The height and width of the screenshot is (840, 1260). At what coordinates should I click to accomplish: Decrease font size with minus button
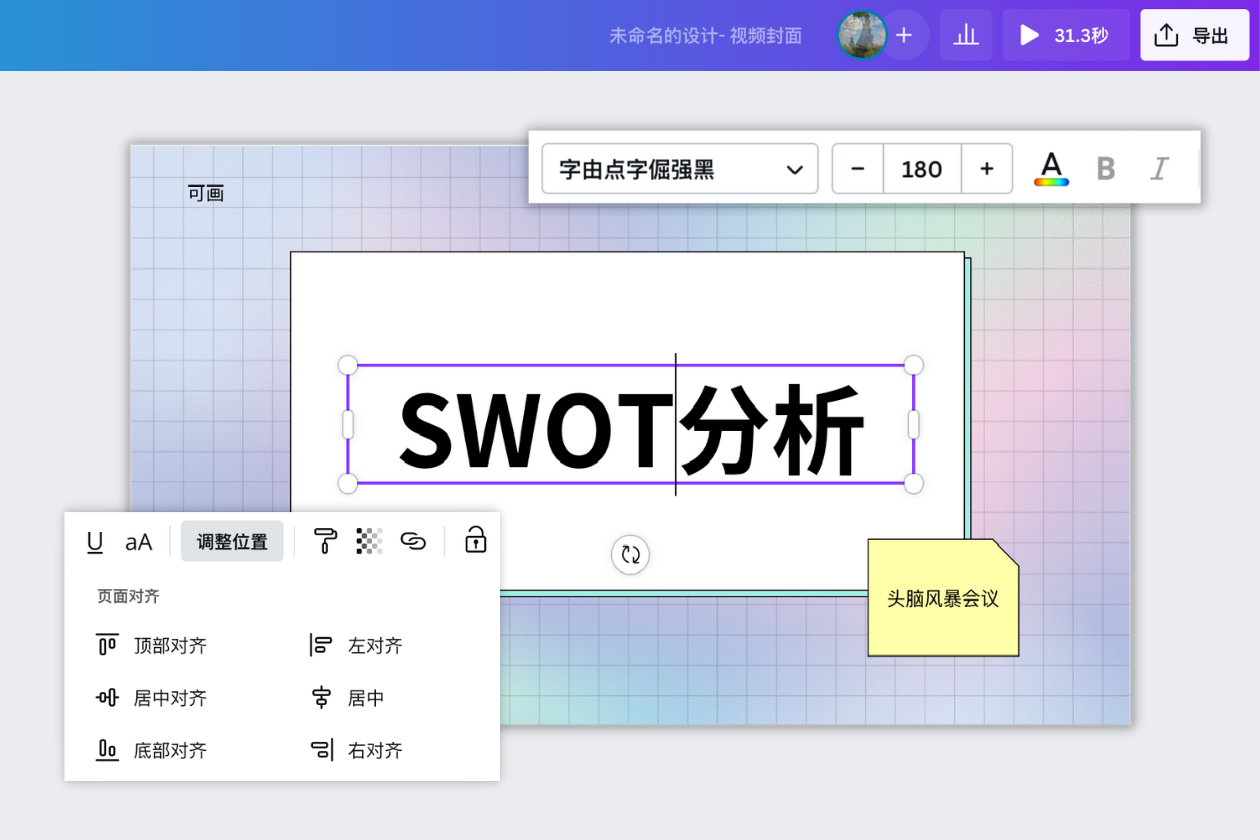(x=858, y=169)
